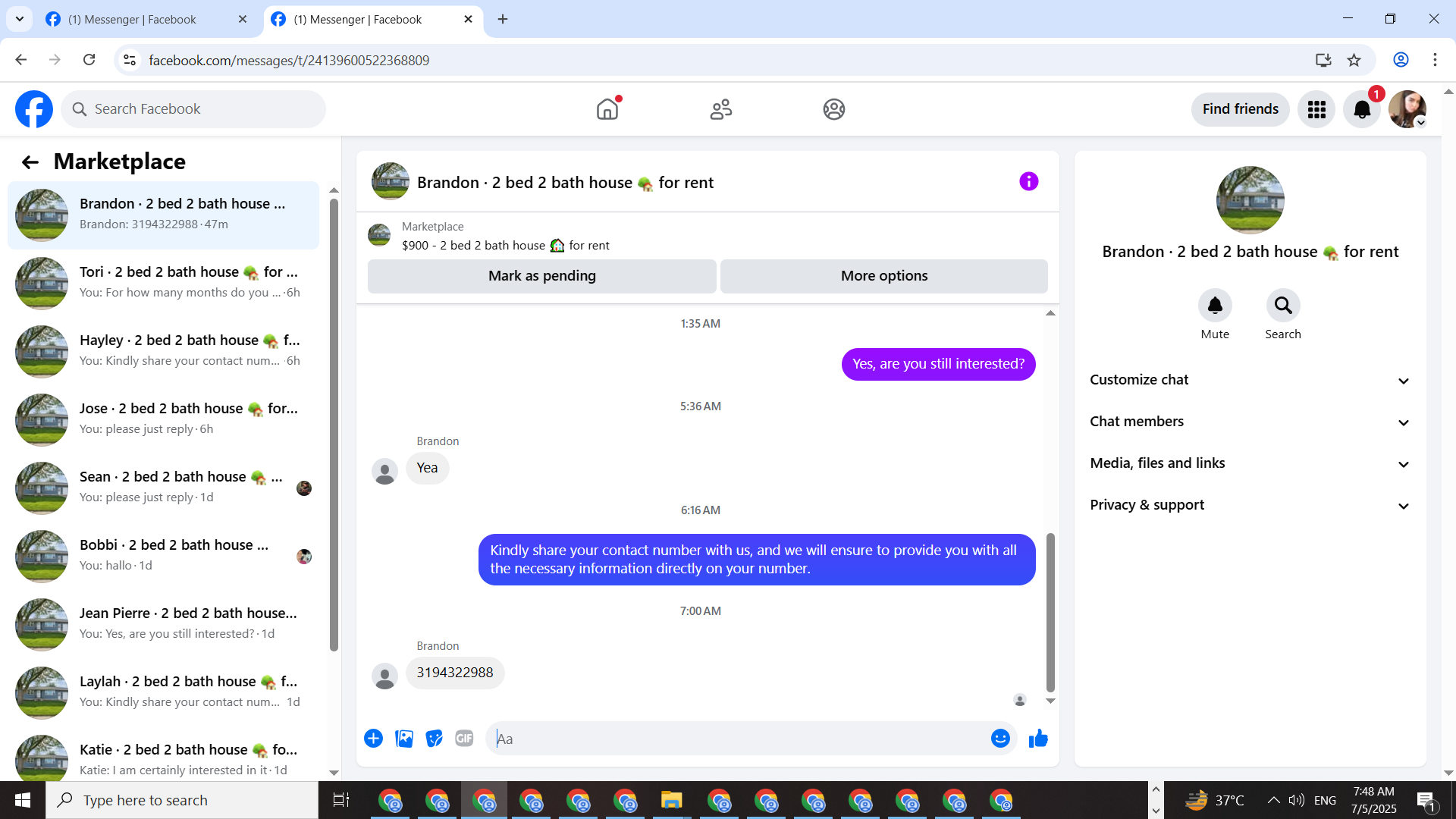Click Mark as pending button

pyautogui.click(x=541, y=276)
